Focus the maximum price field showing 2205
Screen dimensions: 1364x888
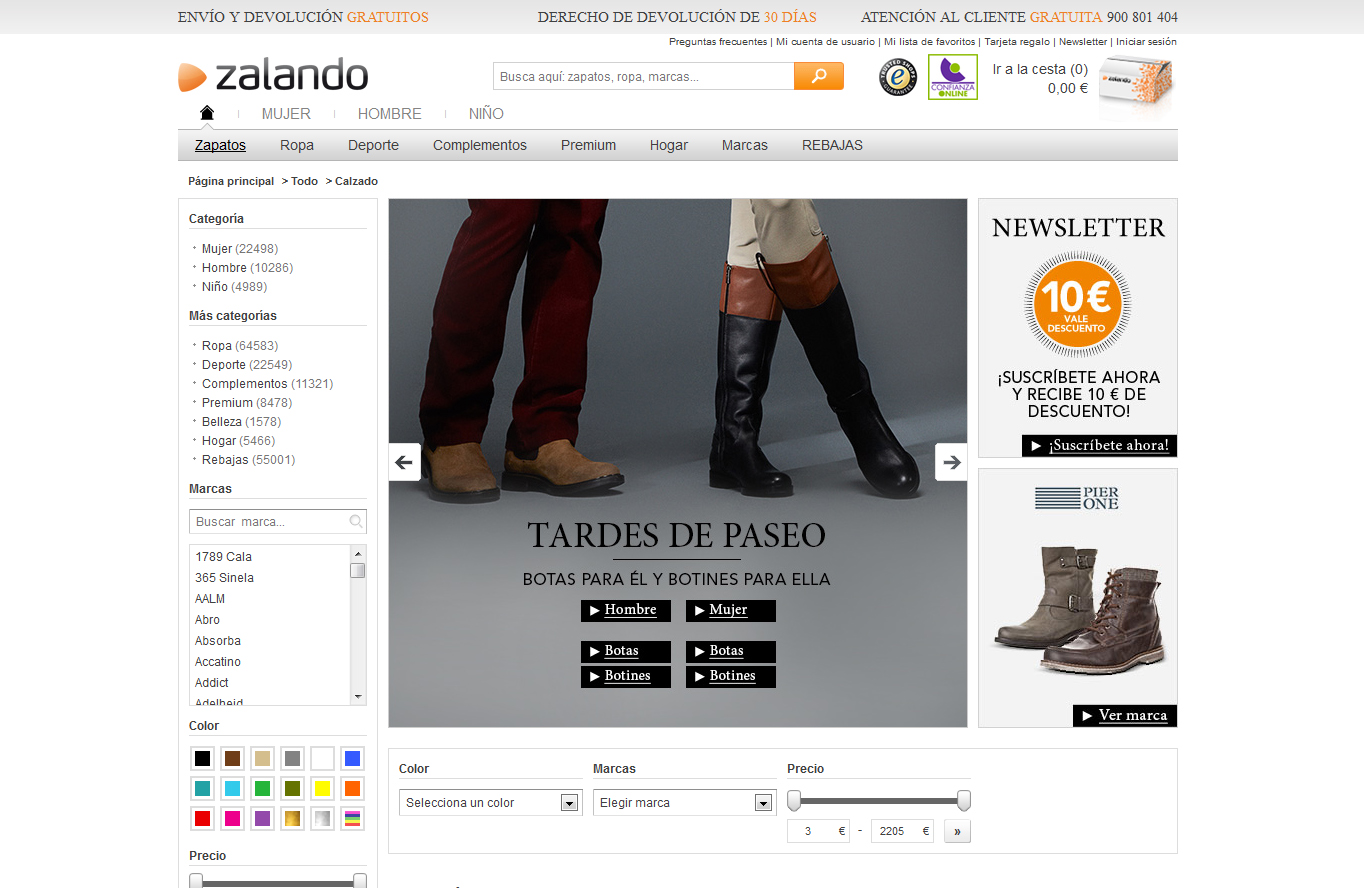[x=902, y=831]
